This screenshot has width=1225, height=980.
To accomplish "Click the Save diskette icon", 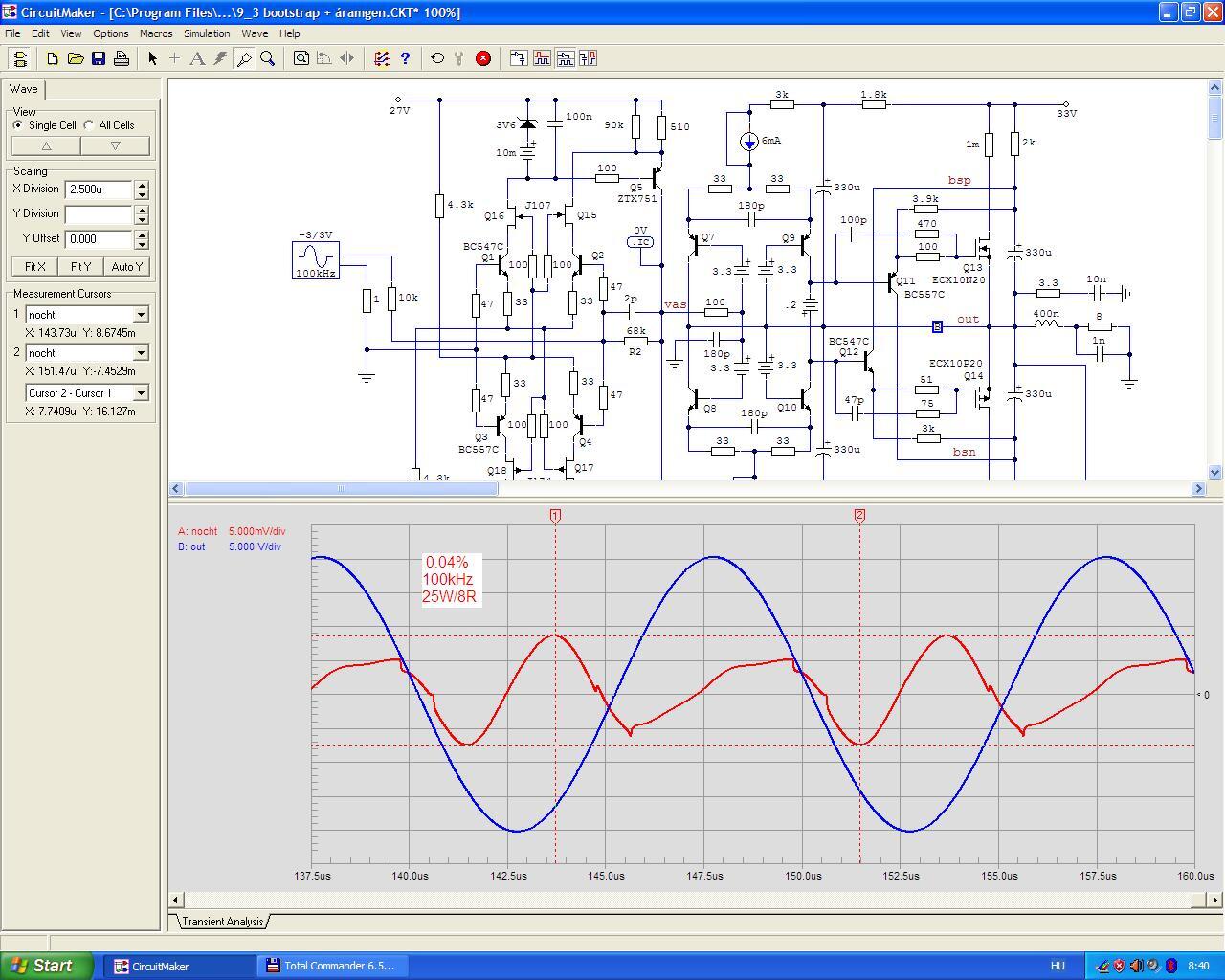I will click(99, 58).
